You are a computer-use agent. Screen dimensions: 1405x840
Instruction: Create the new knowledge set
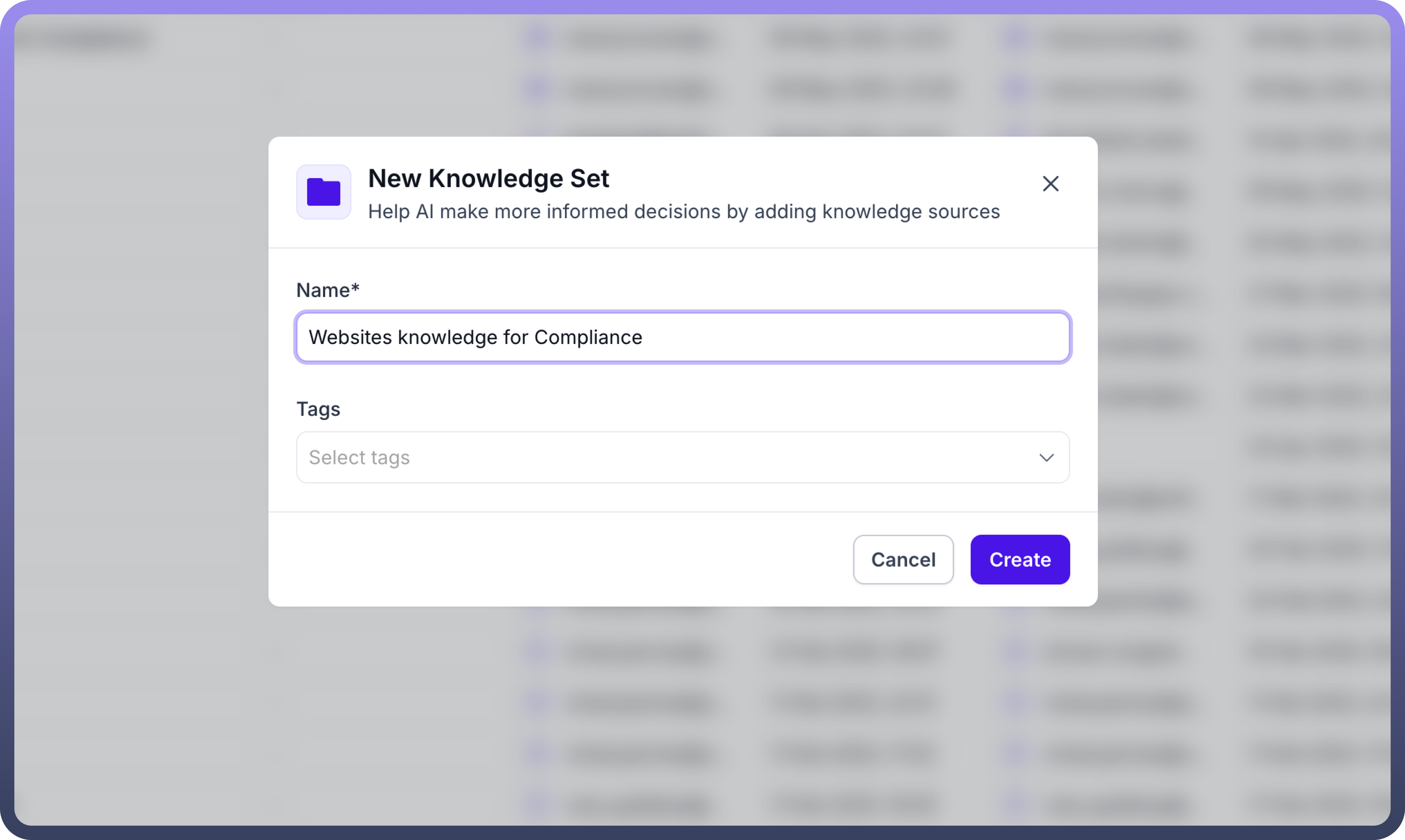(1020, 559)
